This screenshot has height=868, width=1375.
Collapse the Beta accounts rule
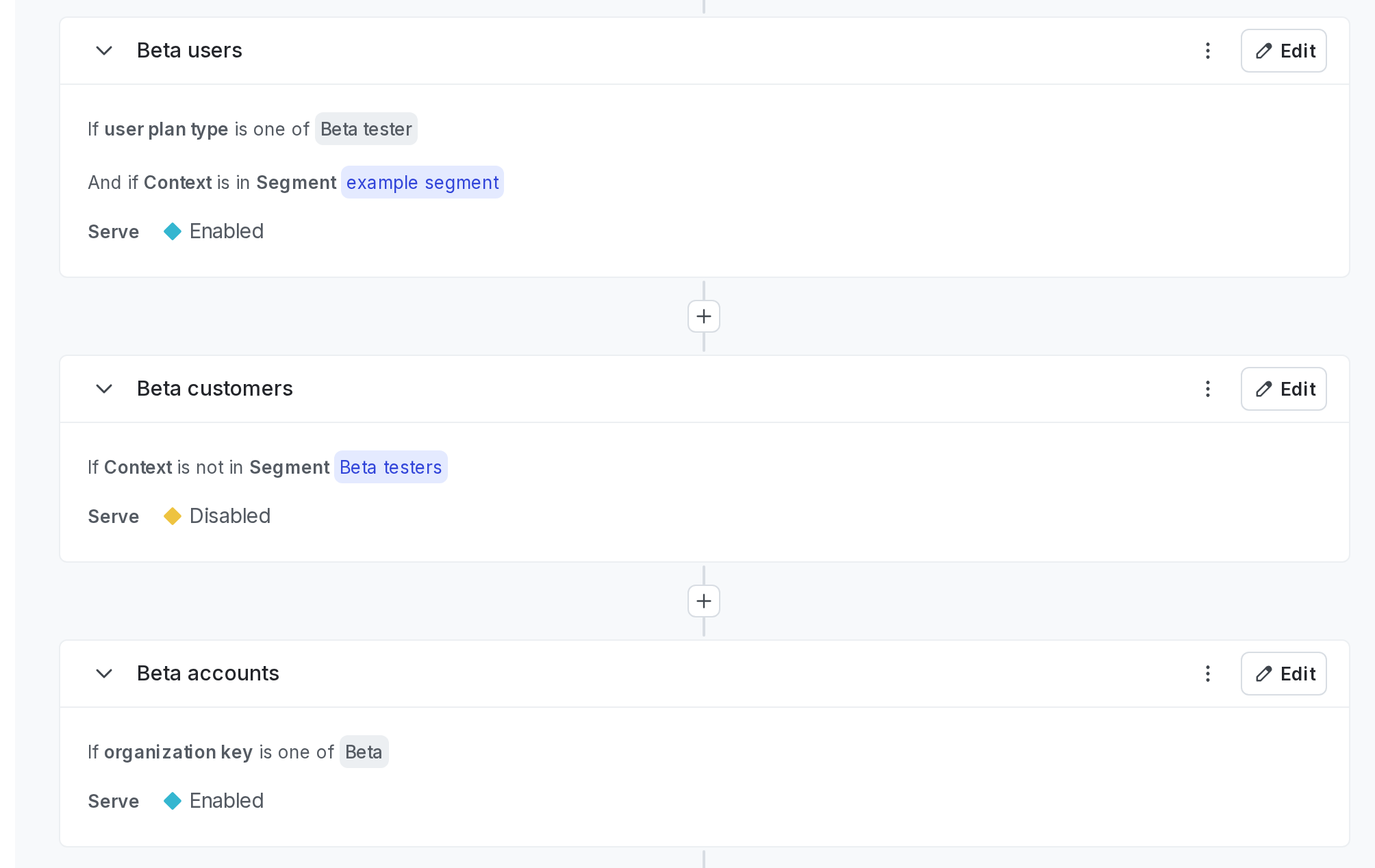(x=104, y=674)
